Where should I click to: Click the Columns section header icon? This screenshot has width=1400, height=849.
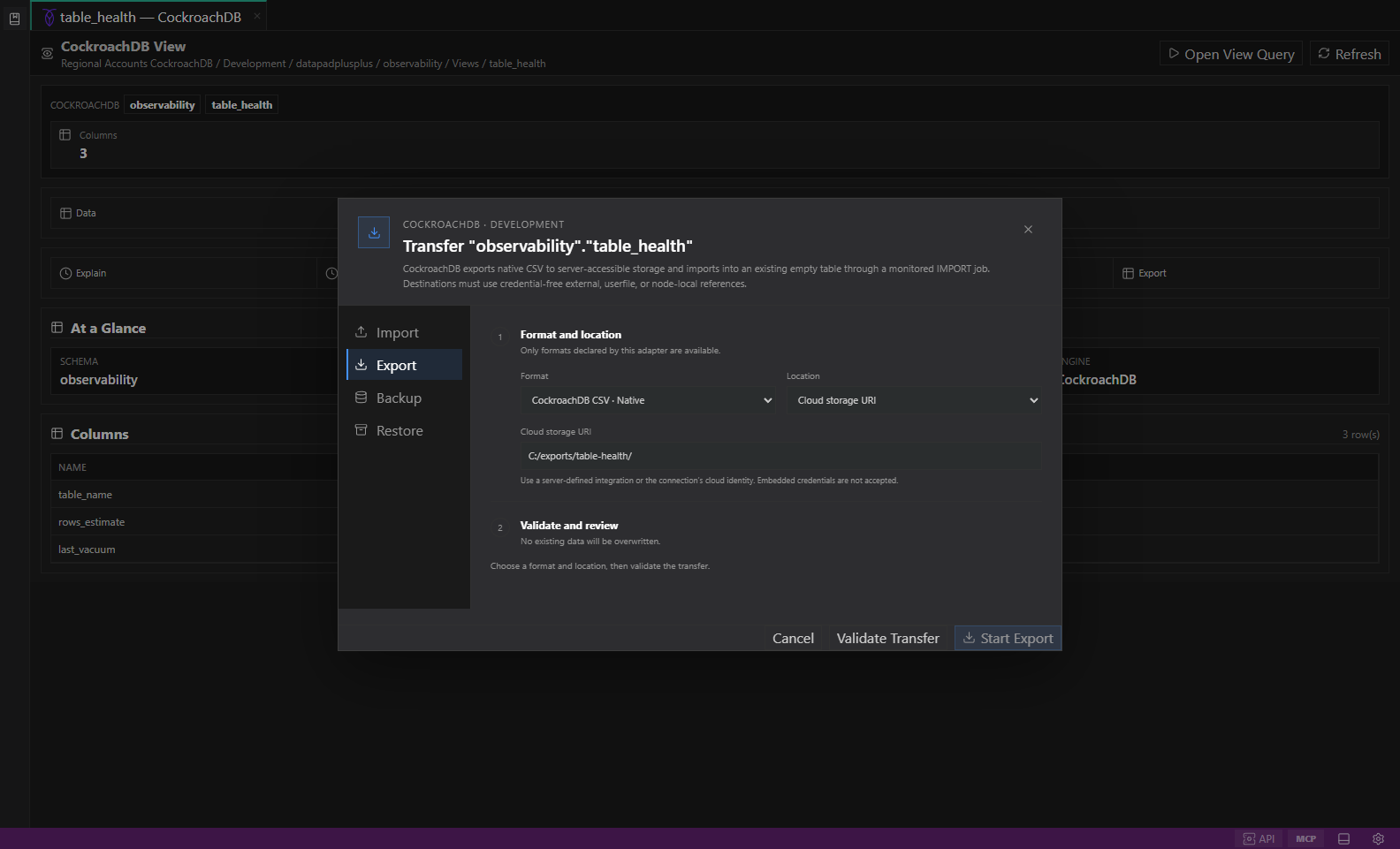(57, 434)
